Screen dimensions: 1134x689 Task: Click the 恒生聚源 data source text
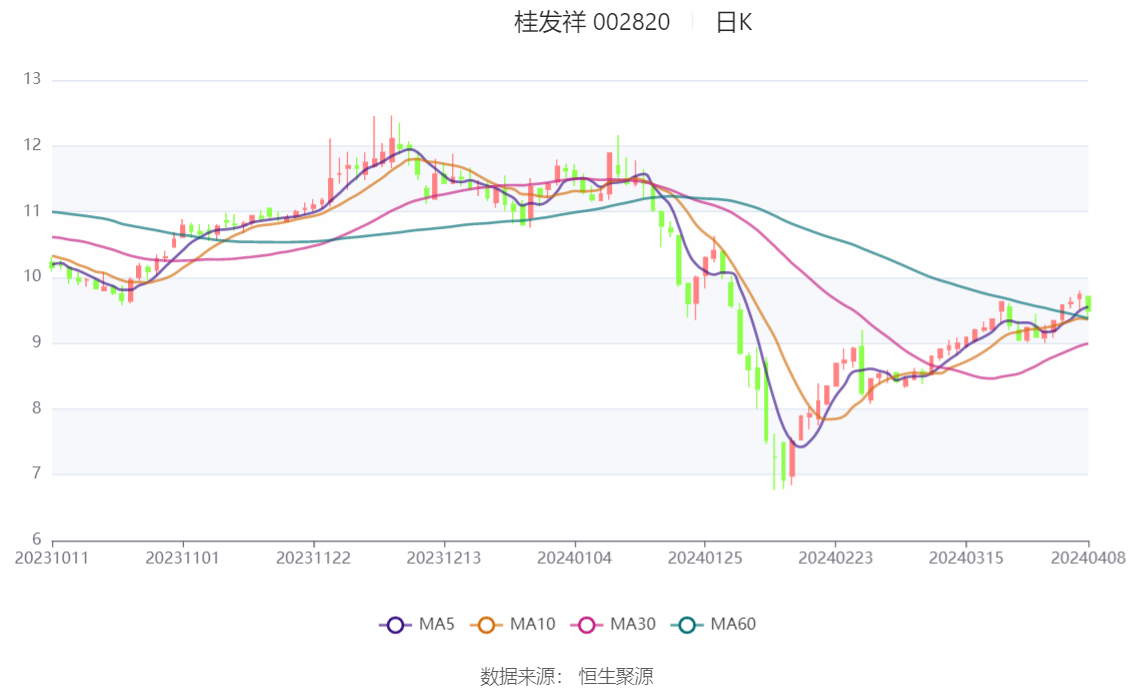coord(616,677)
